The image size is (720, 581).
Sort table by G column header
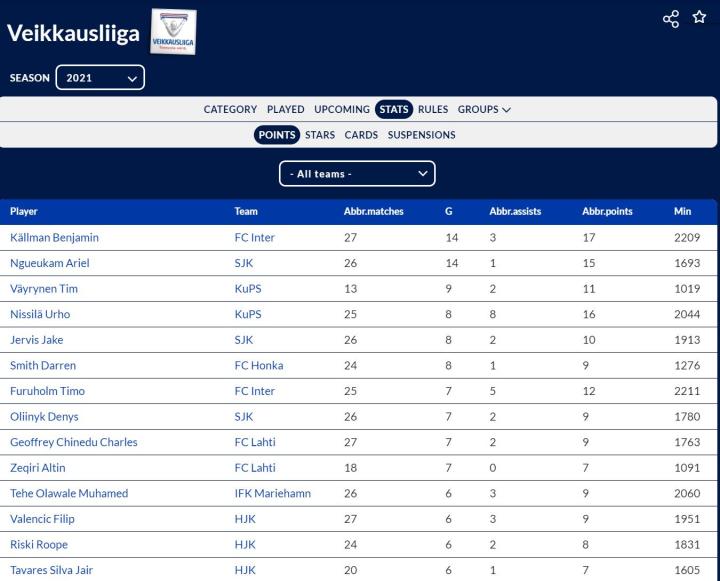448,212
